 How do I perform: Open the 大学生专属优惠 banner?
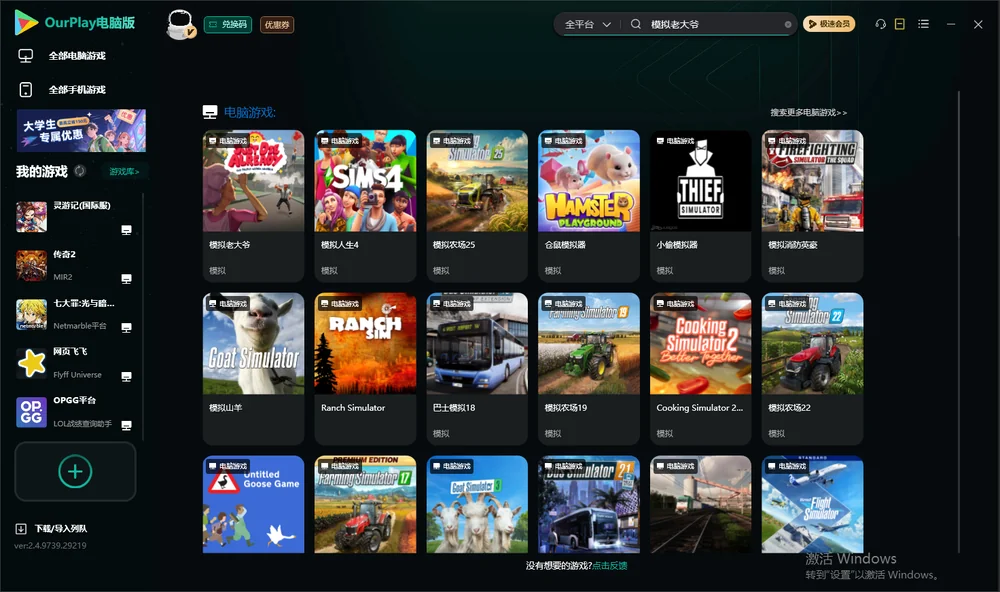81,131
